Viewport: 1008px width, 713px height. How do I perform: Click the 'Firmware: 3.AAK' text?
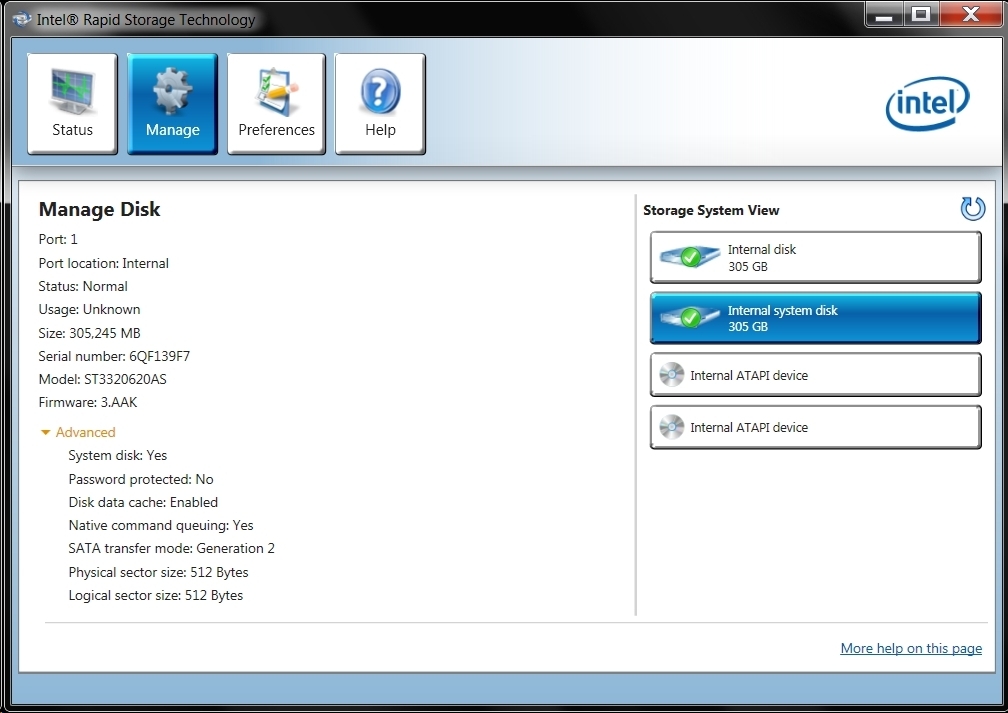point(87,402)
